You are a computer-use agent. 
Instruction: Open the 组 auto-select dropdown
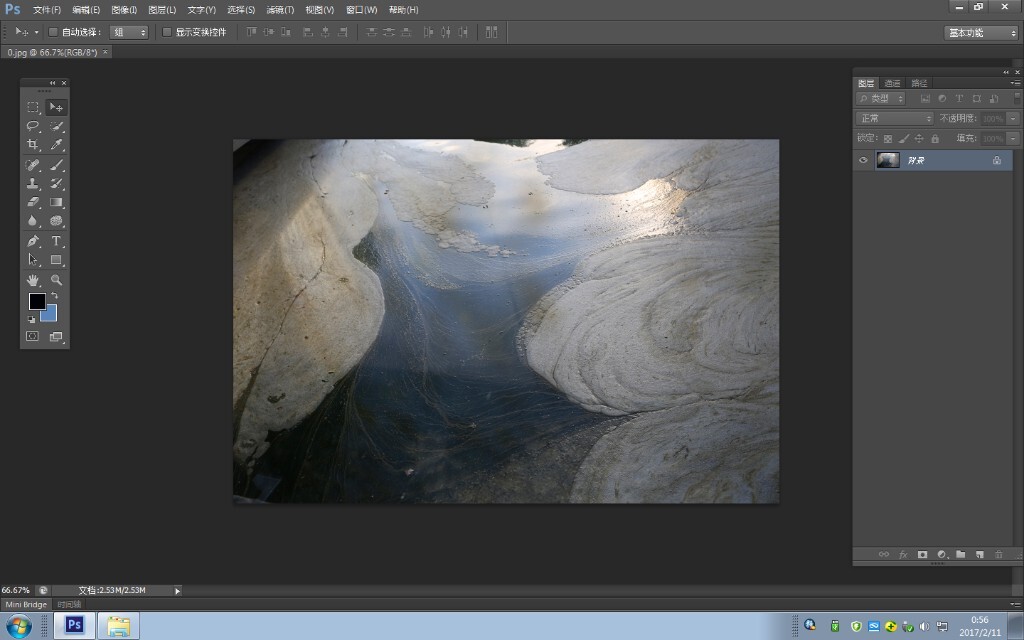coord(129,32)
